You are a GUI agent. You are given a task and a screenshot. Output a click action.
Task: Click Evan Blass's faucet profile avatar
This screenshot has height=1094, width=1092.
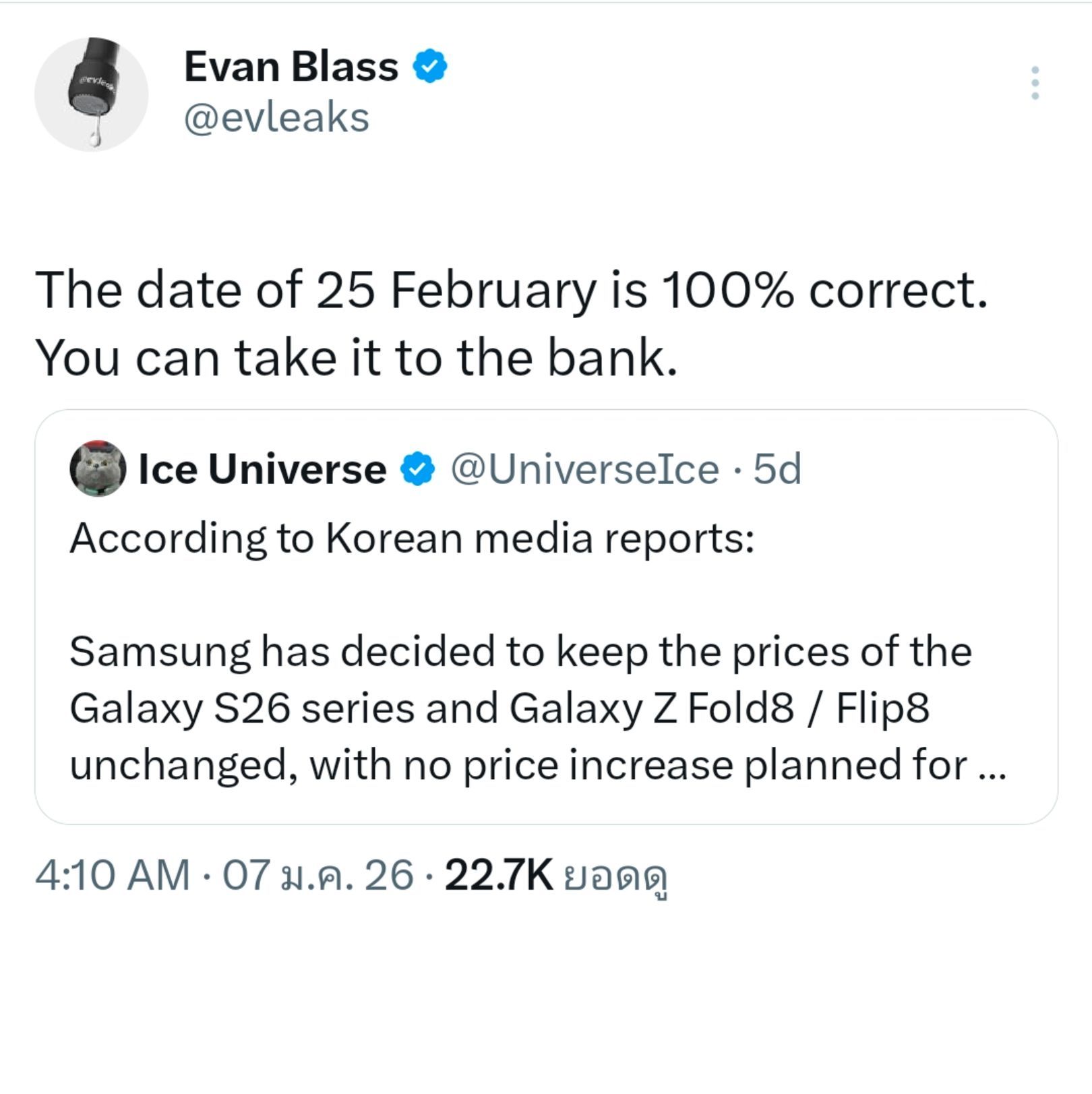coord(92,94)
